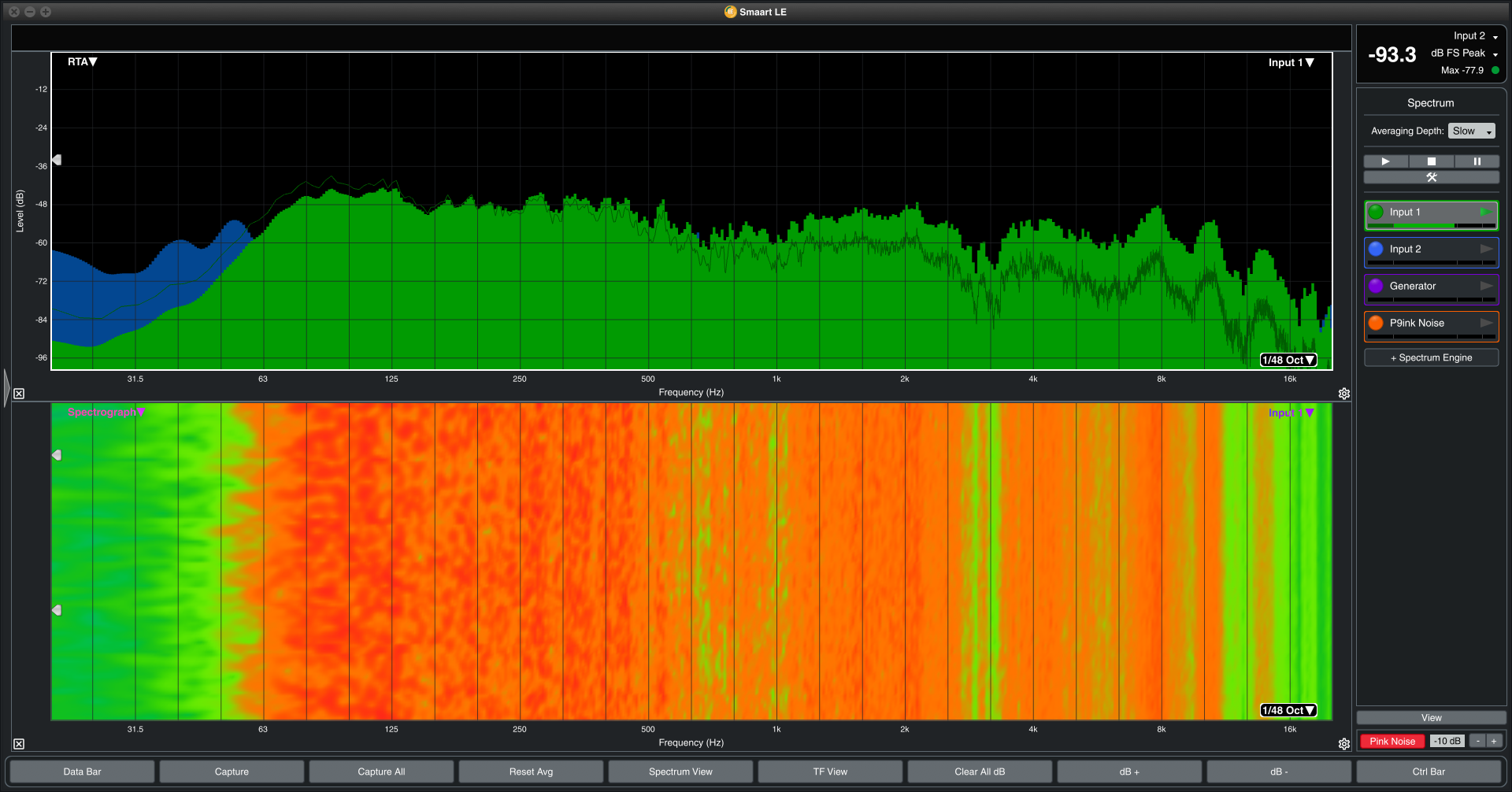The width and height of the screenshot is (1512, 792).
Task: Pause spectrum measurement with the pause button
Action: 1477,161
